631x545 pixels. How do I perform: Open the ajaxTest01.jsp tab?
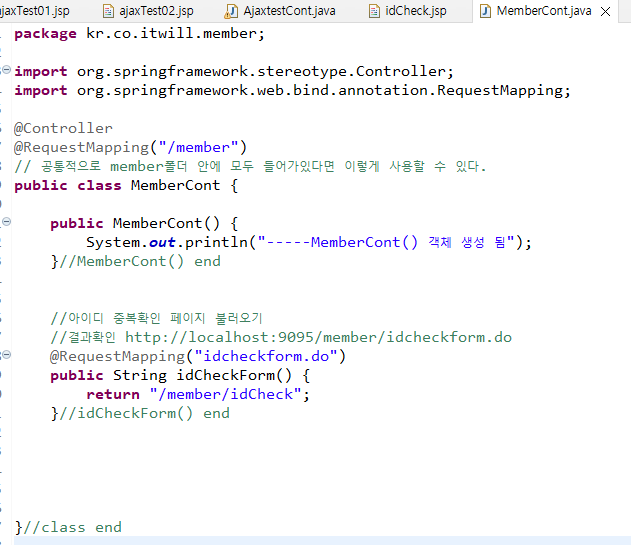35,11
